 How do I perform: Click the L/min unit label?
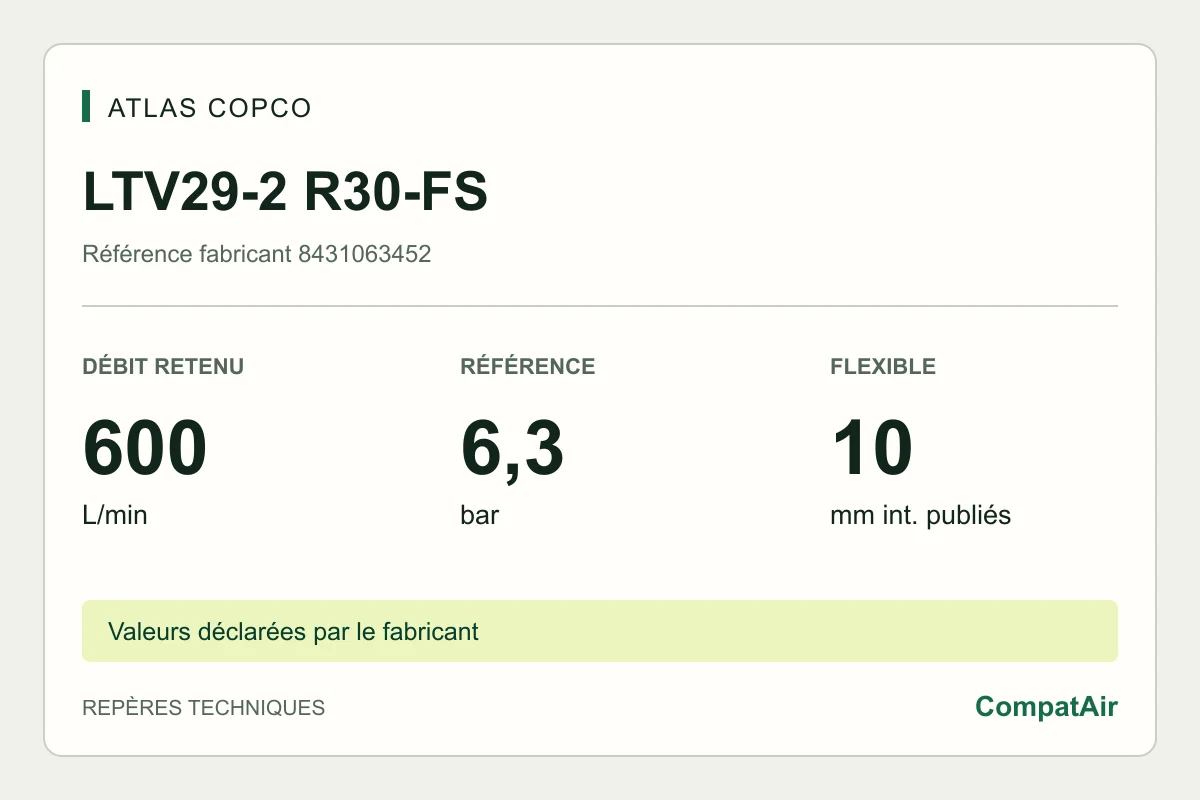coord(114,516)
